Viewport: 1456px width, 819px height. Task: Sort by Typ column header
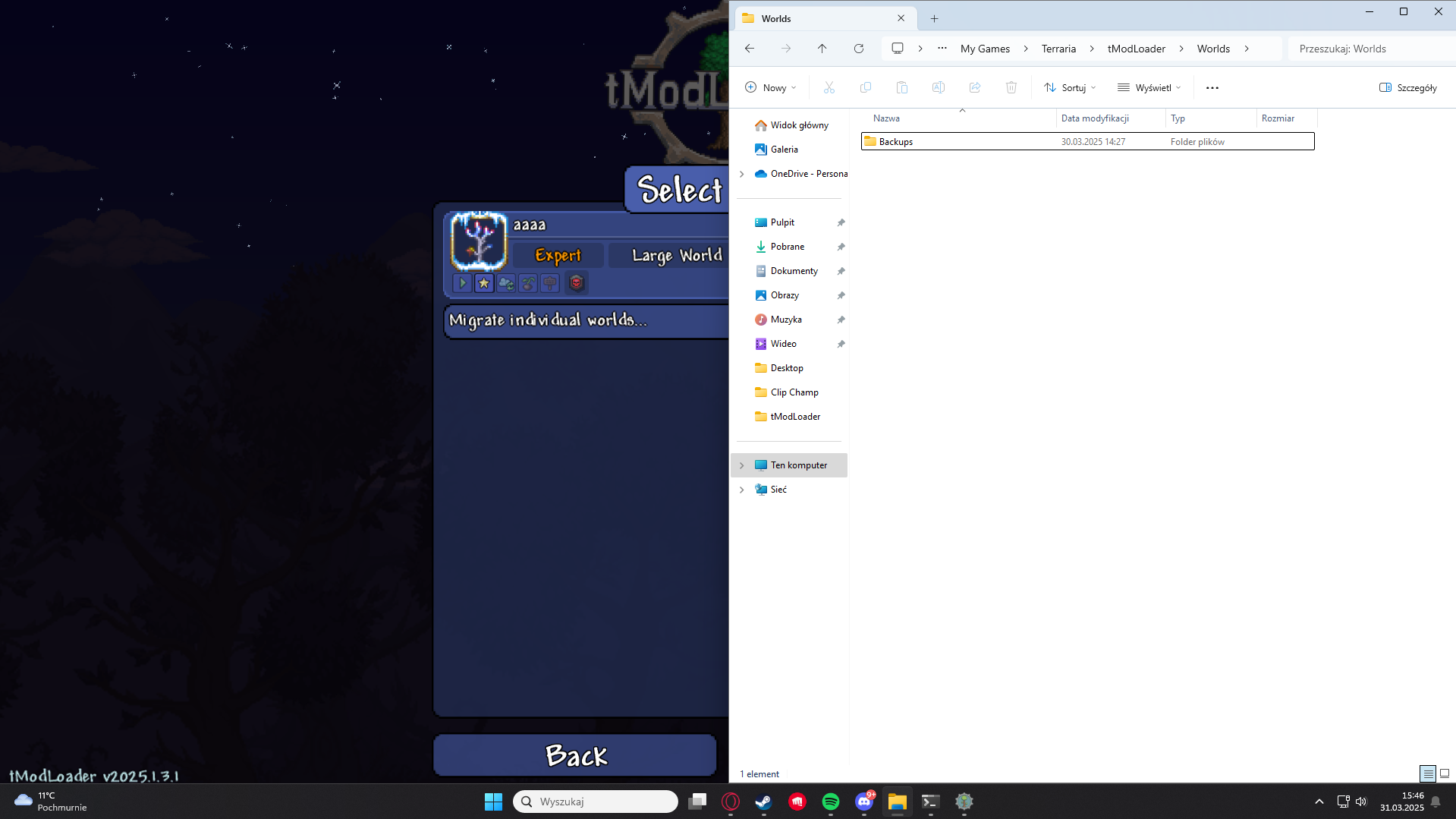(x=1211, y=118)
